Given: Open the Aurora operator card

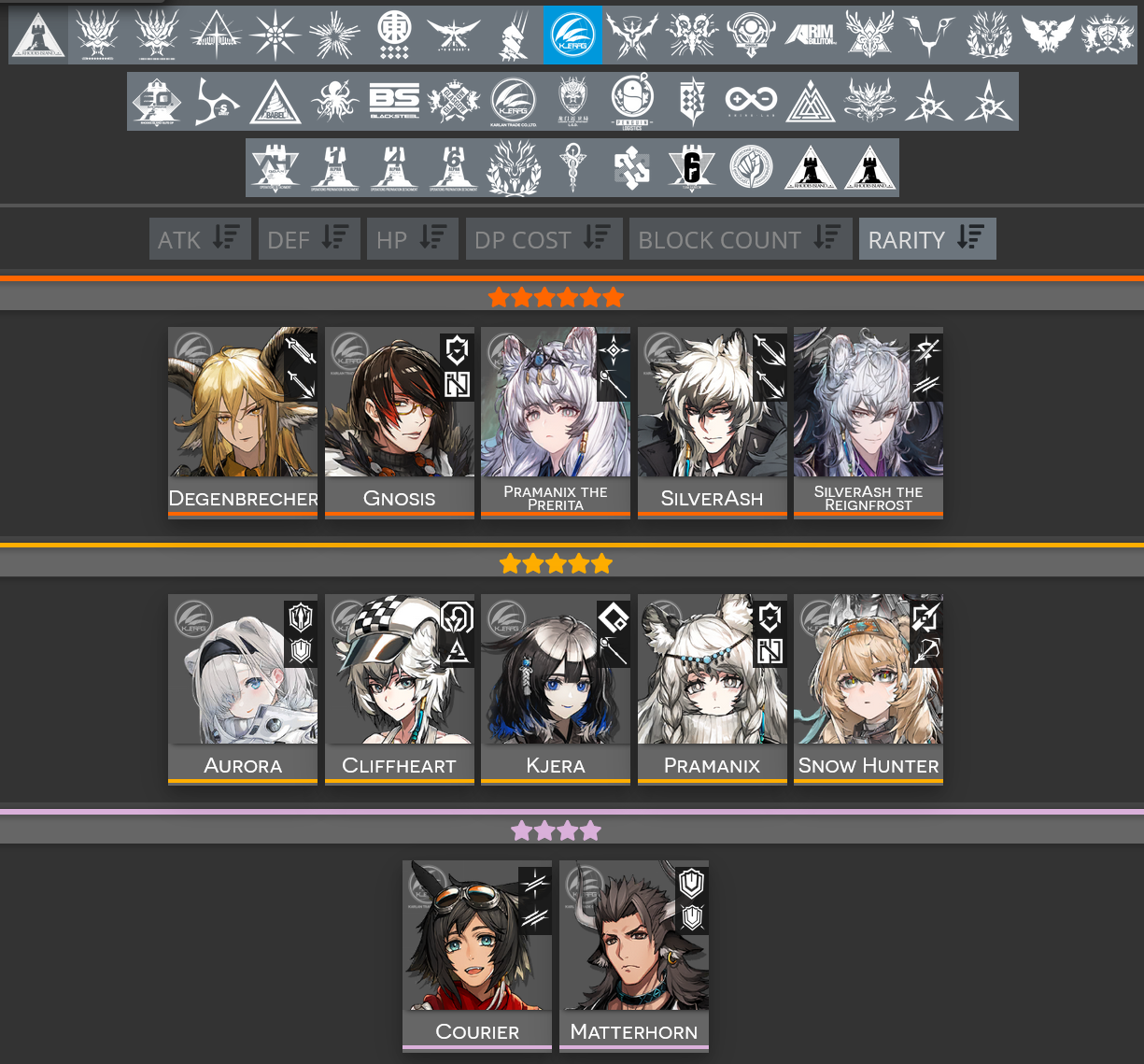Looking at the screenshot, I should (243, 689).
